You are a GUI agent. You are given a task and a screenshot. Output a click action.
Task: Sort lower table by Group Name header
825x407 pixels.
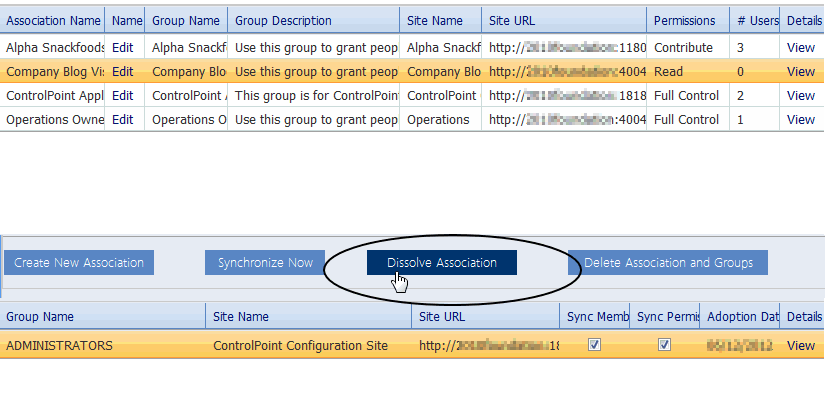103,317
